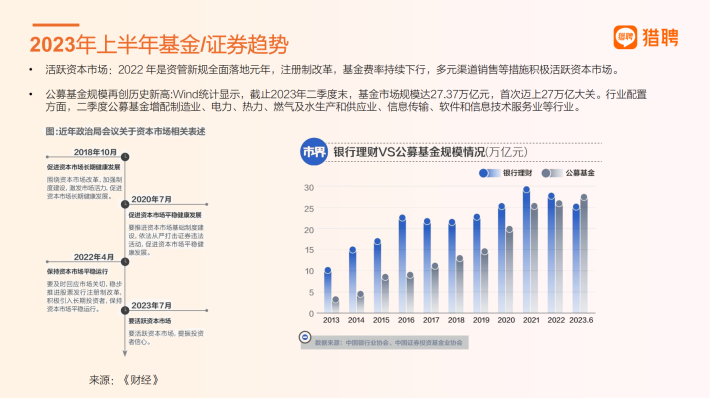Image resolution: width=710 pixels, height=399 pixels.
Task: Click the slide title 2023年上半年基金/证券趋势
Action: tap(159, 44)
